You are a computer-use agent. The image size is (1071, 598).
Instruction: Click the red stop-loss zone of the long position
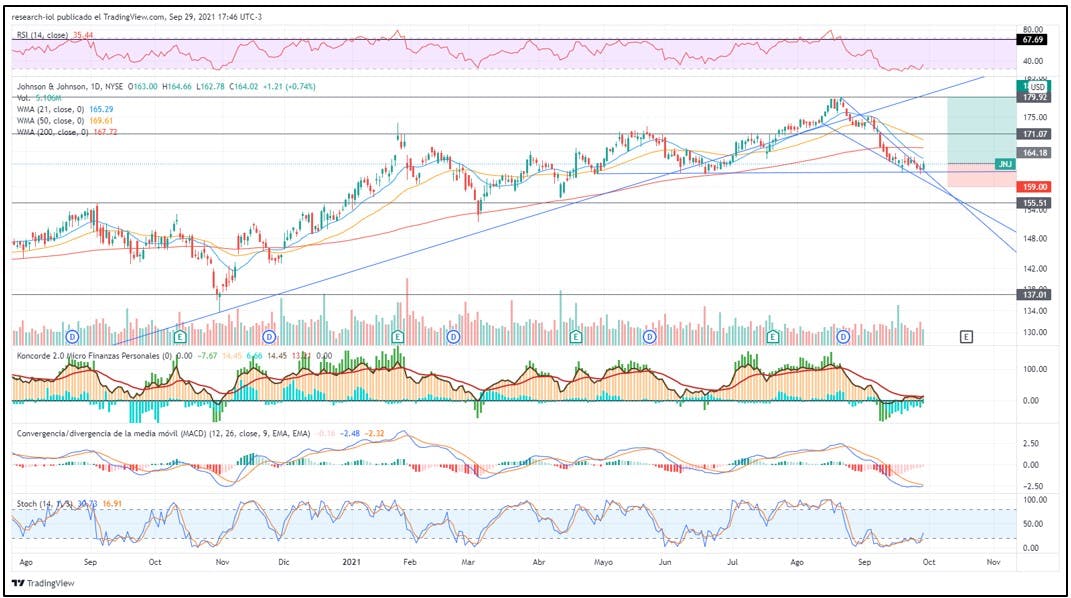[982, 175]
